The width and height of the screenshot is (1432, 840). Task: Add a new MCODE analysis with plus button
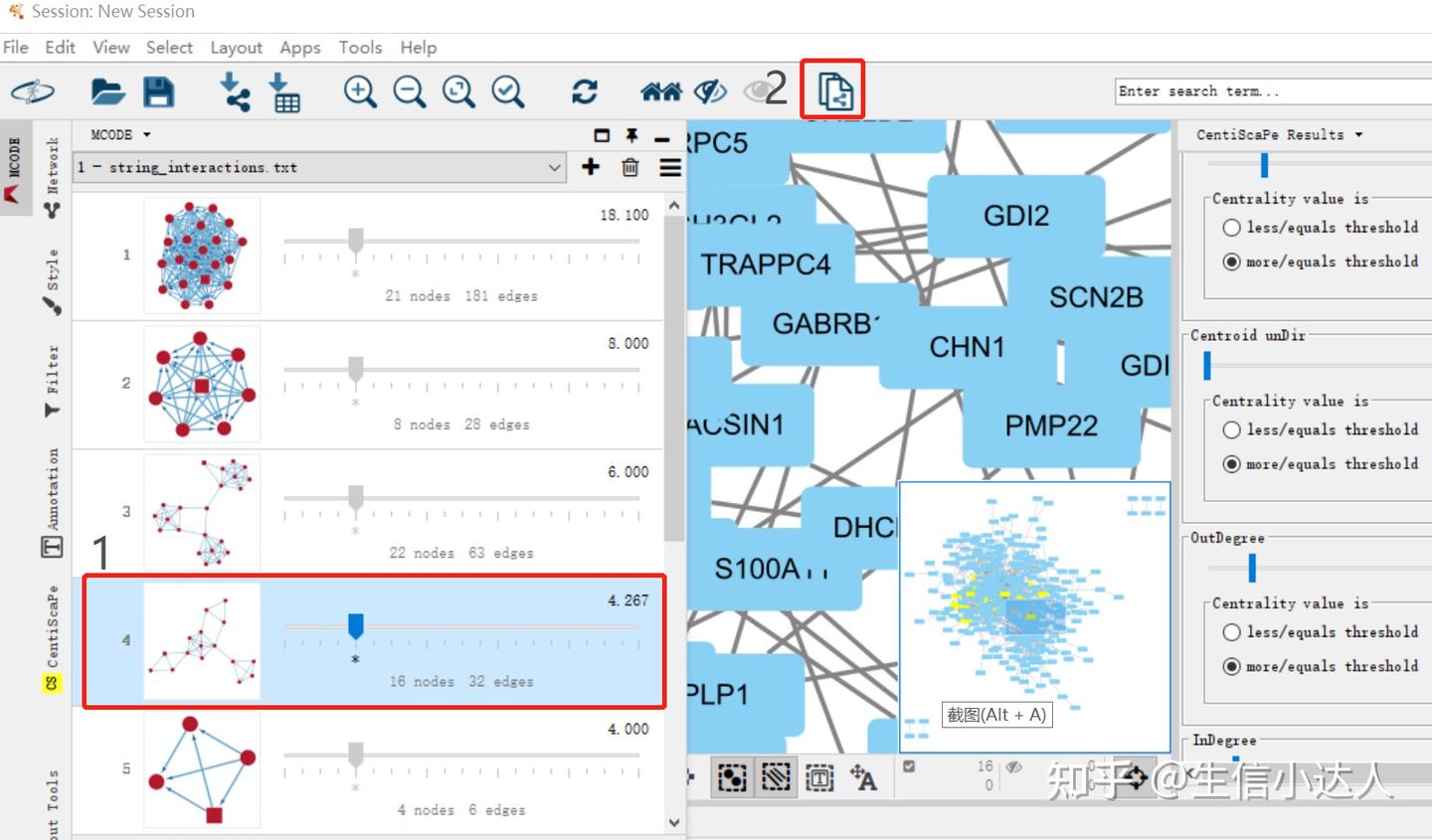[590, 167]
